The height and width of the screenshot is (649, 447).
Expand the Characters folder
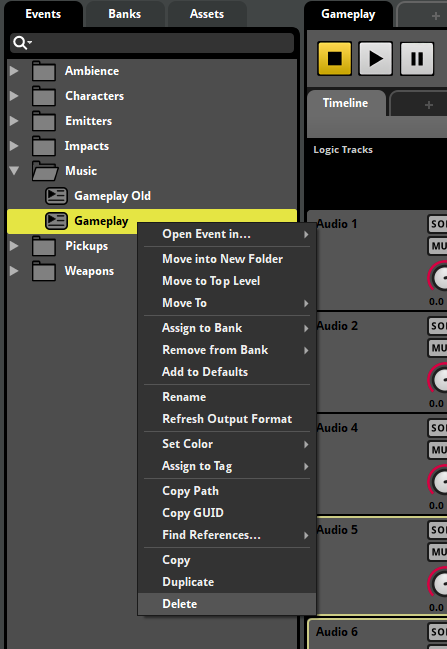click(x=14, y=96)
